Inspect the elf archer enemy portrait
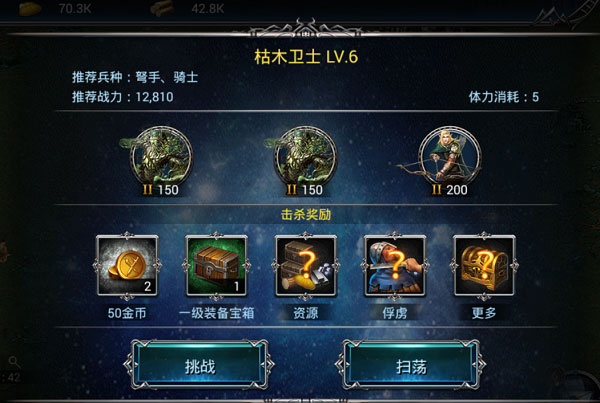 coord(450,156)
